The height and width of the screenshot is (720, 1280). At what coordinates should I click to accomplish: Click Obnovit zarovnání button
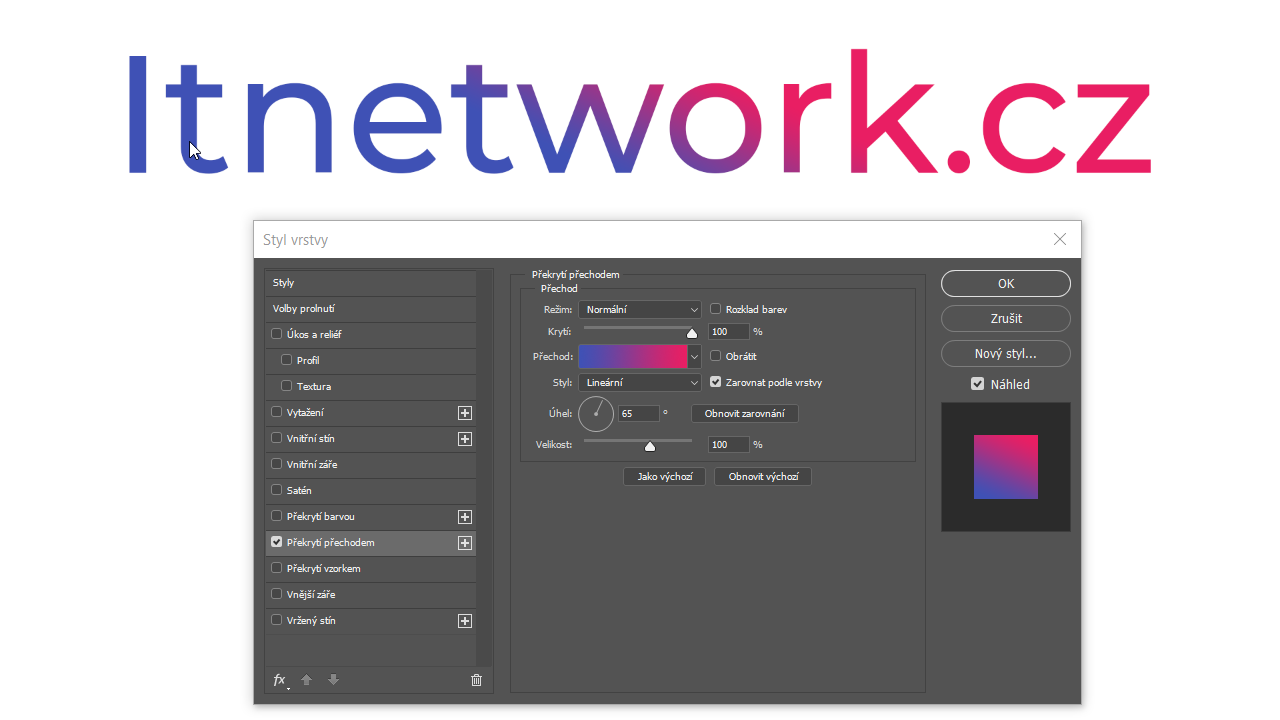pos(745,413)
